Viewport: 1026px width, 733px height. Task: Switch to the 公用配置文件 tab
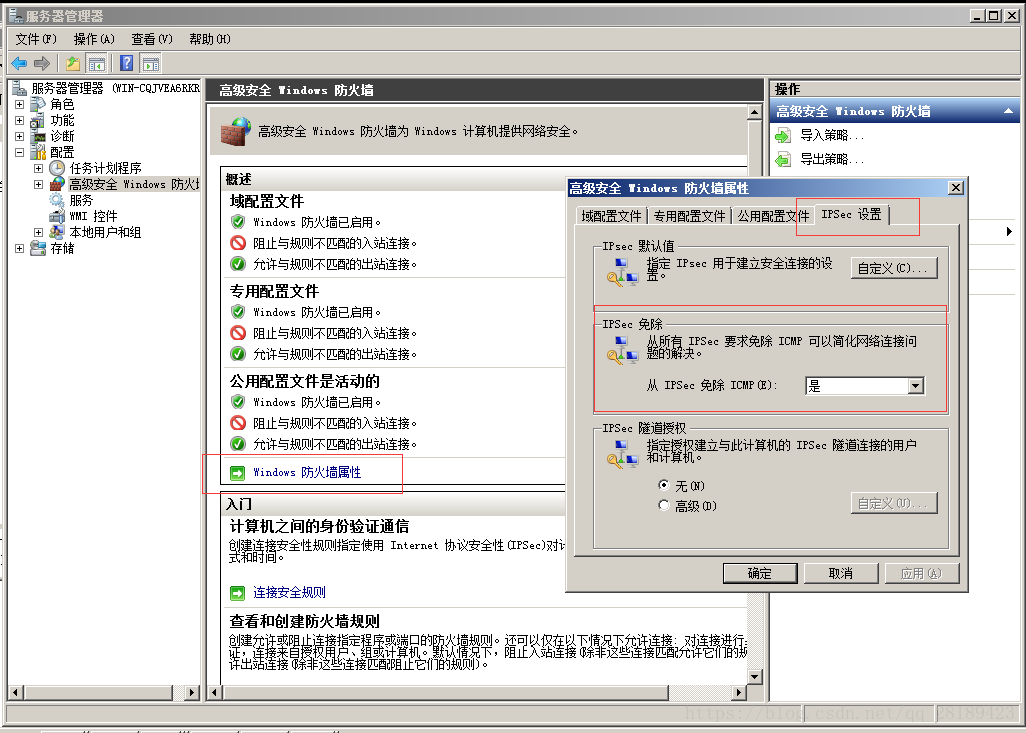[x=773, y=216]
